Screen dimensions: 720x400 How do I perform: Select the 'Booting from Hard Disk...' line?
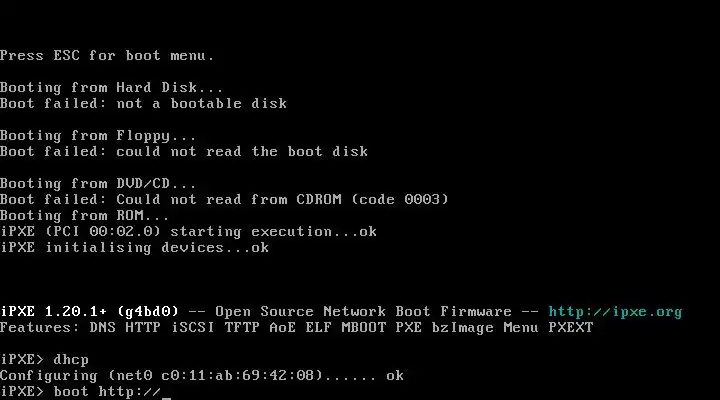click(112, 88)
